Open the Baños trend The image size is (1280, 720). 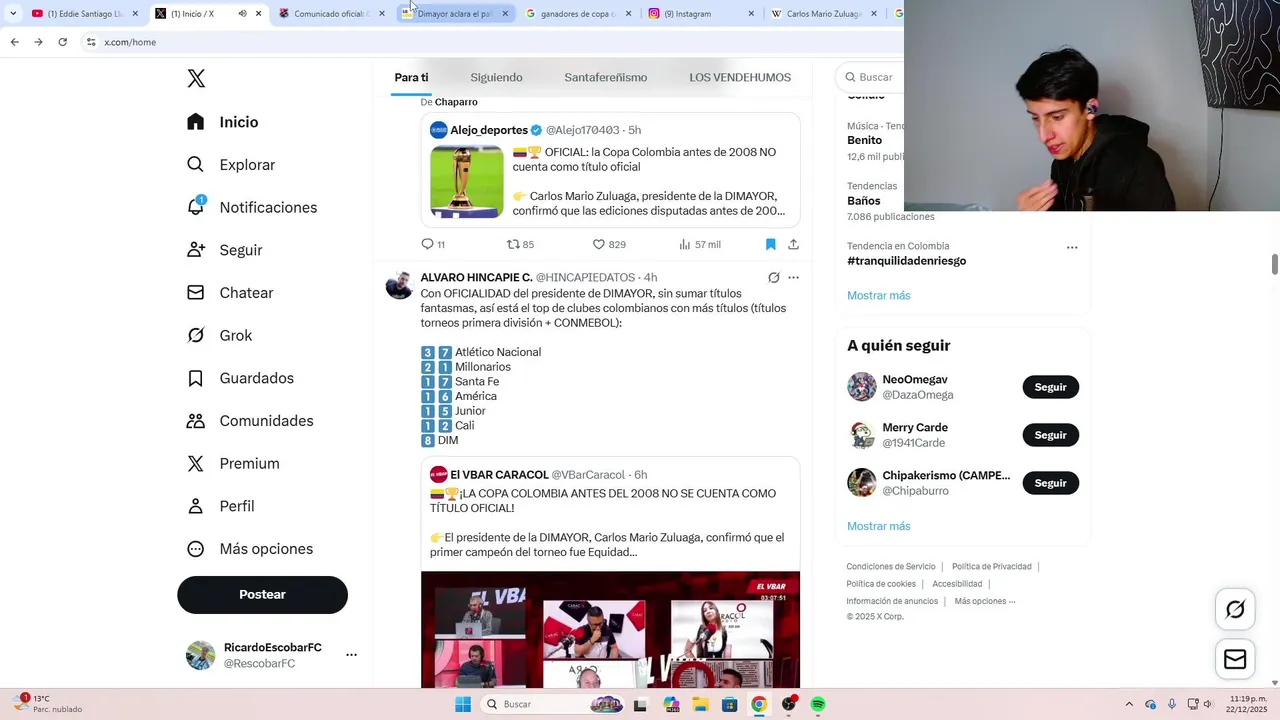coord(863,201)
